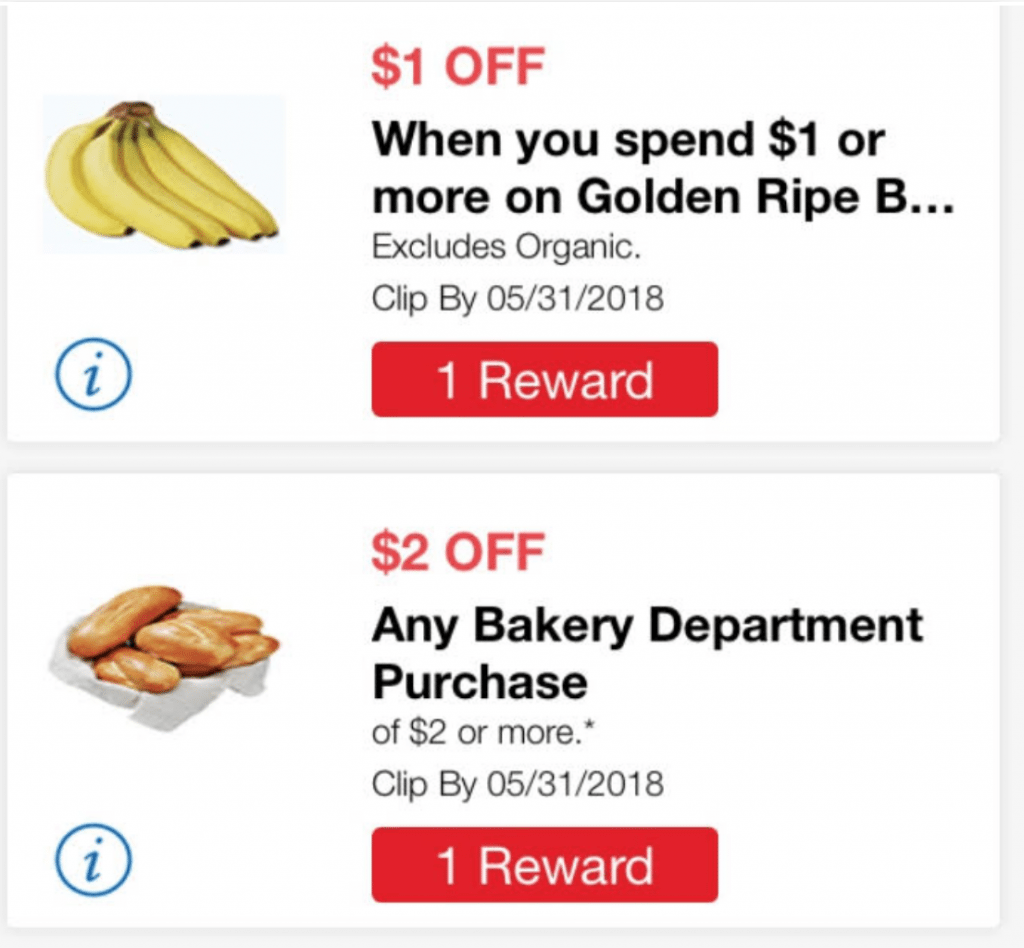Clip banana coupon with 1 Reward button

545,379
